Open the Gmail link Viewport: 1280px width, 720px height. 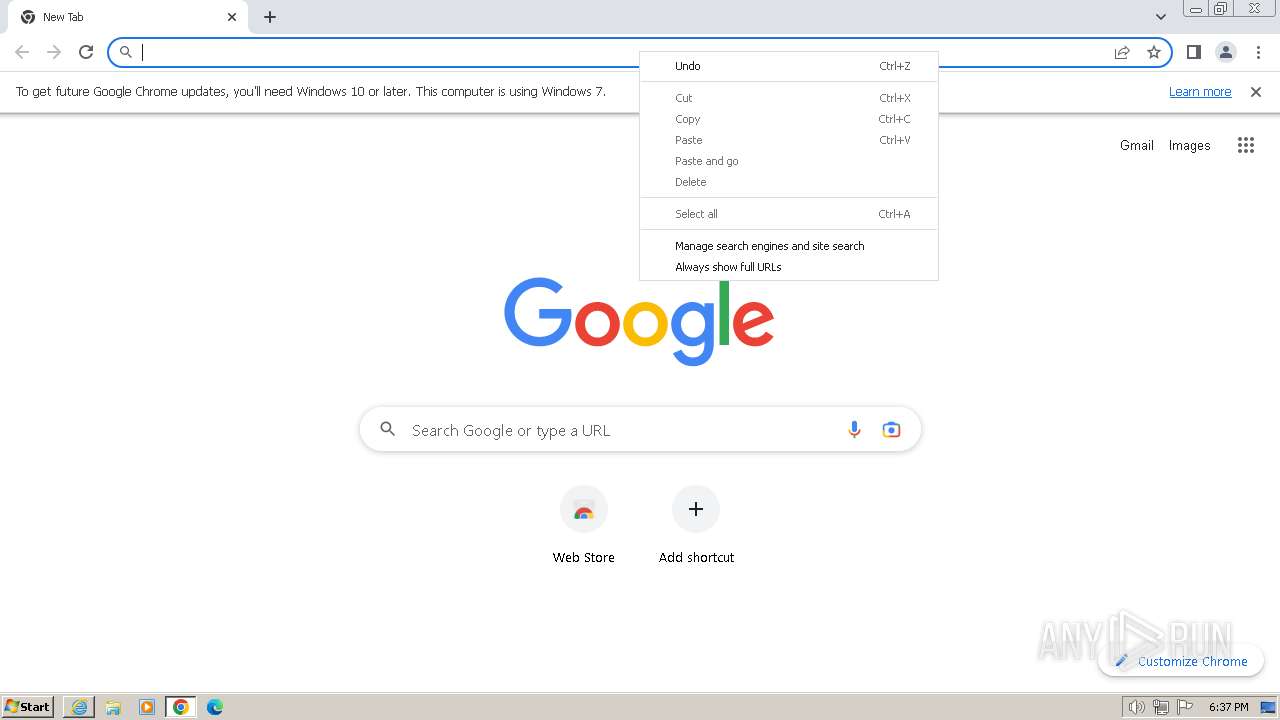(1137, 145)
